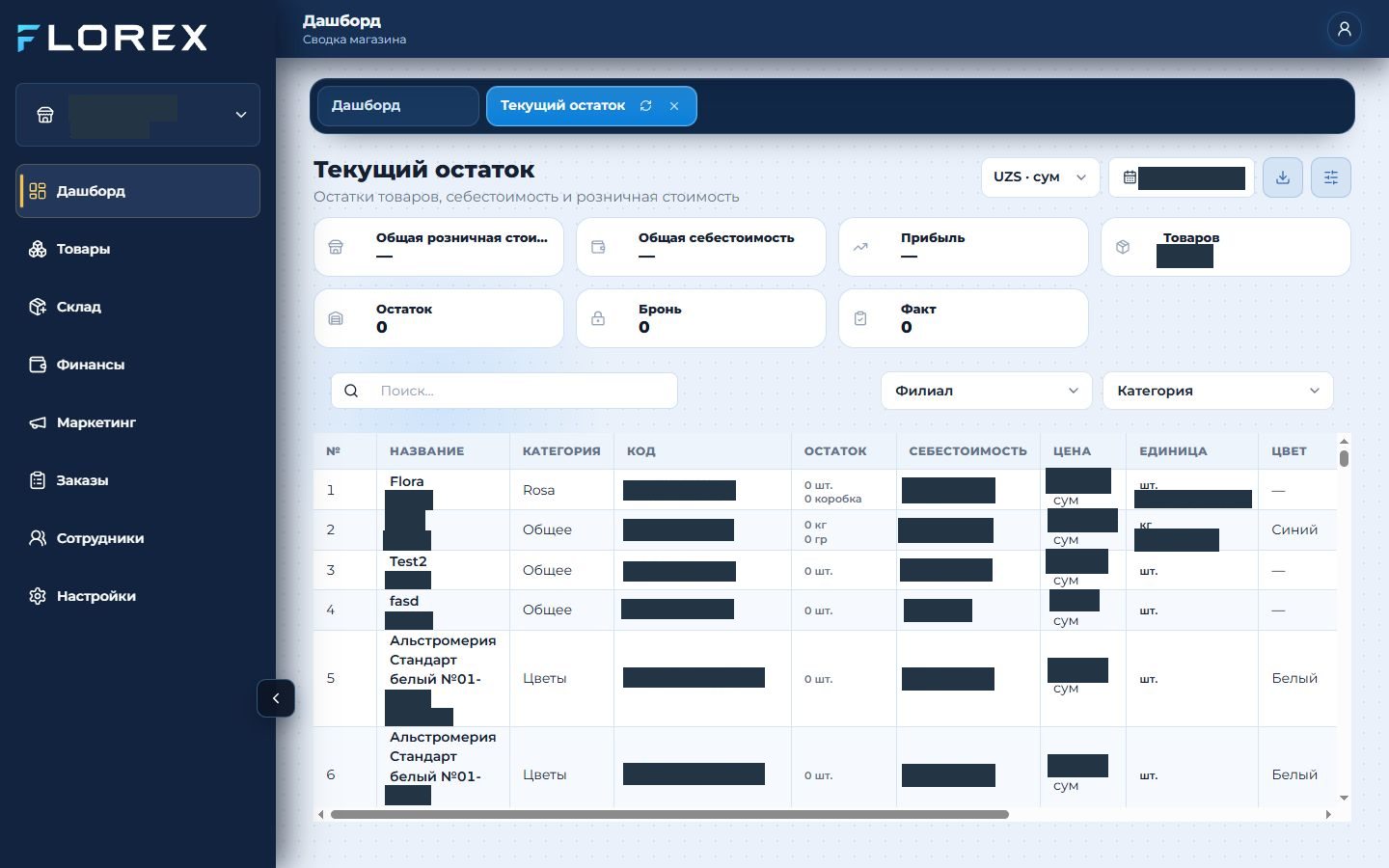1389x868 pixels.
Task: Select the Flora product name
Action: click(x=406, y=481)
